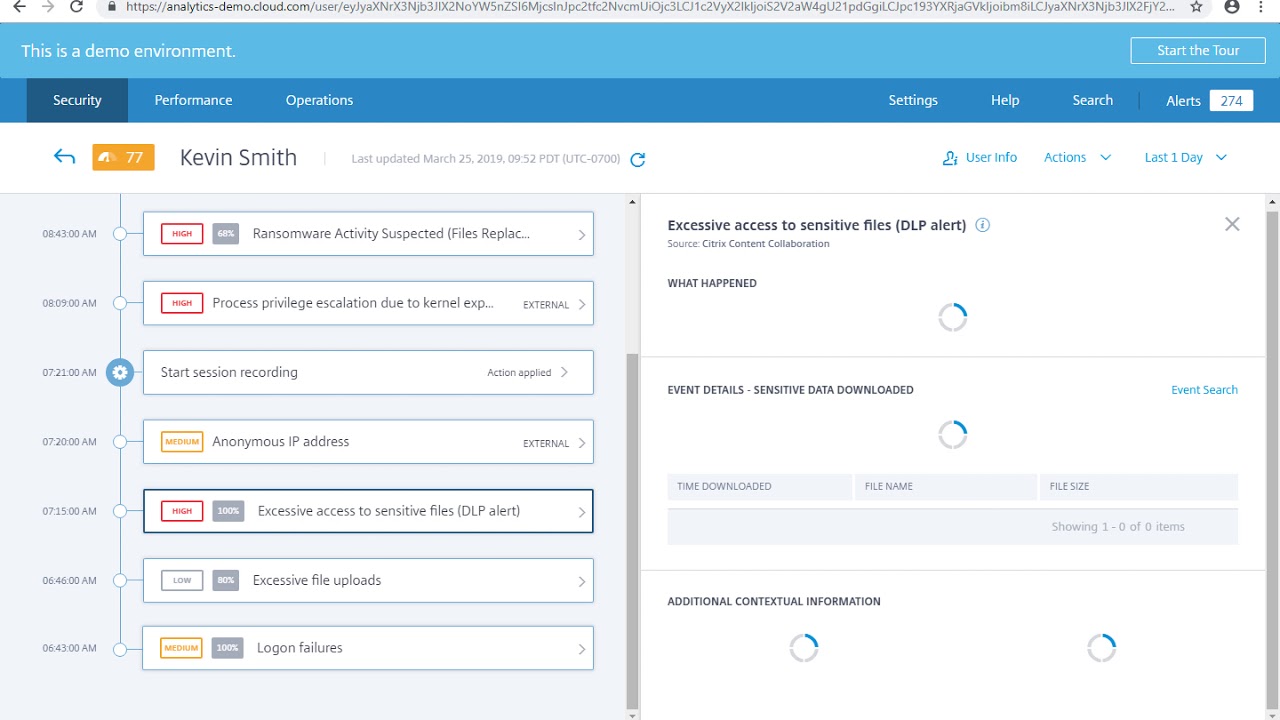
Task: Expand Excessive access to sensitive files chevron
Action: (x=582, y=512)
